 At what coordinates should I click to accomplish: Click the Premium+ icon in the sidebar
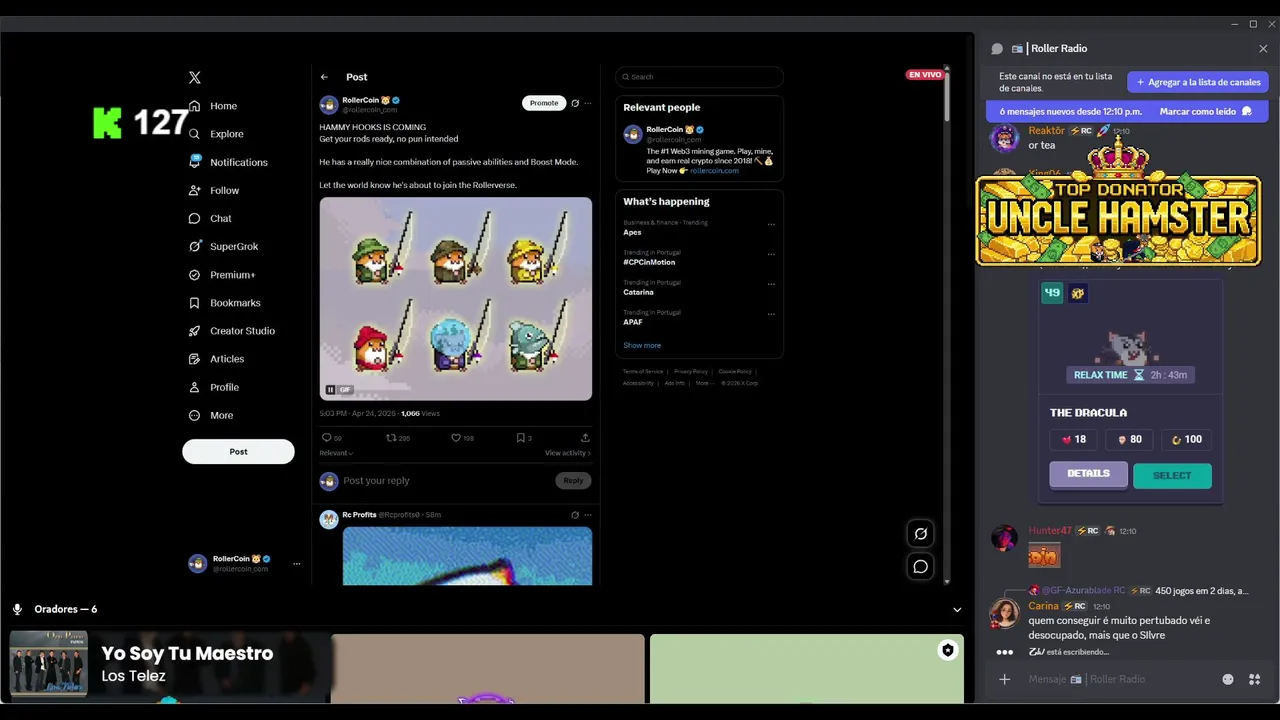[195, 275]
